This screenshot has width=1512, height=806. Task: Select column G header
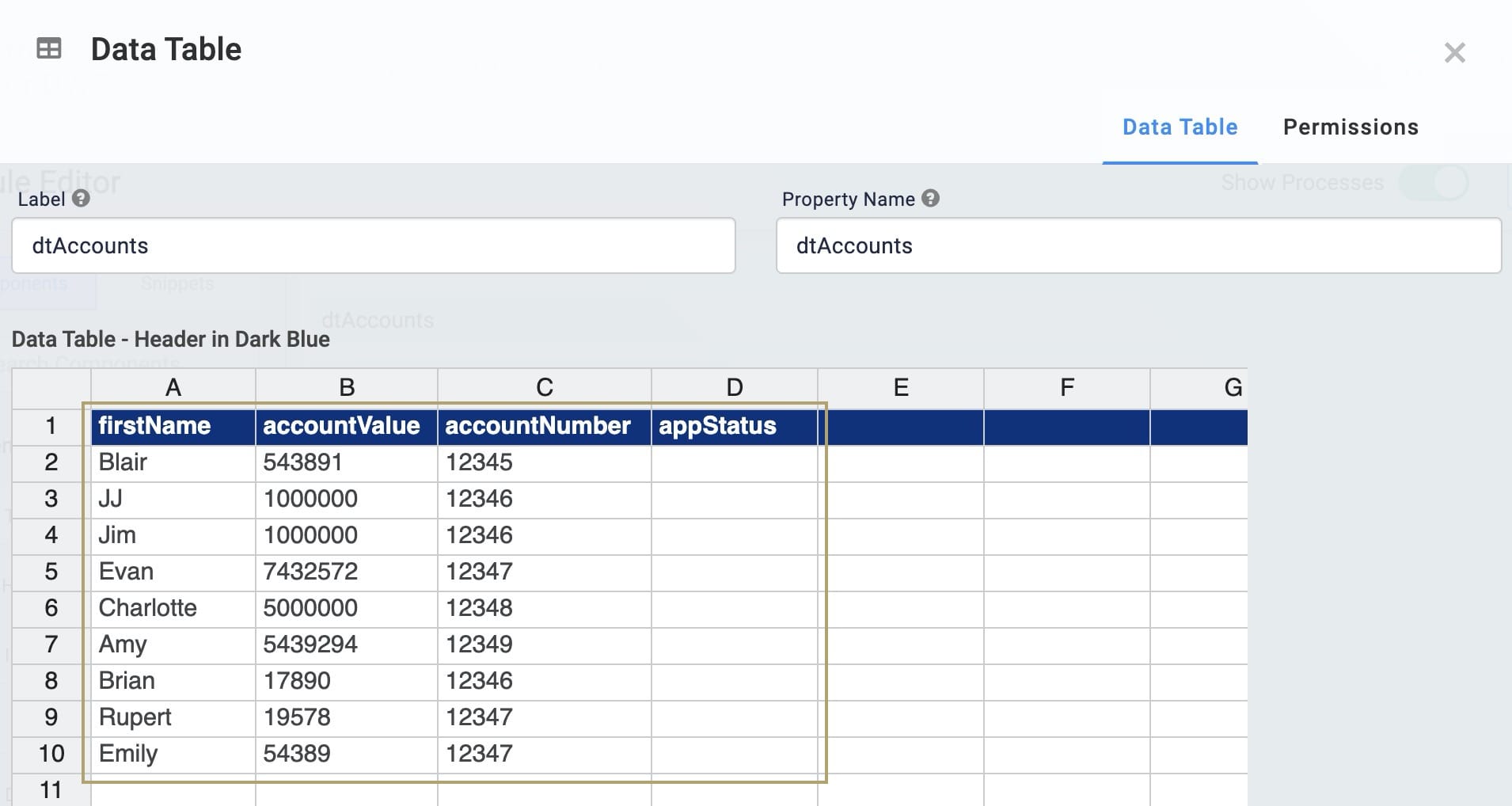[1199, 388]
